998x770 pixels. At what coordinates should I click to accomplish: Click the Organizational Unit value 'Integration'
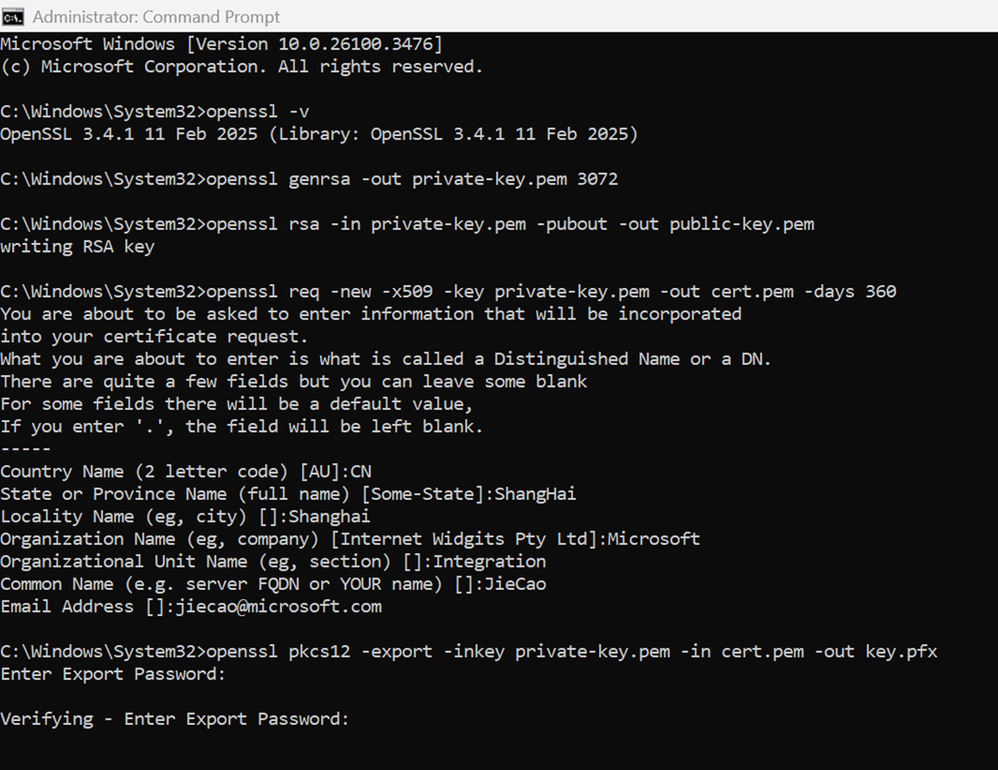tap(489, 561)
